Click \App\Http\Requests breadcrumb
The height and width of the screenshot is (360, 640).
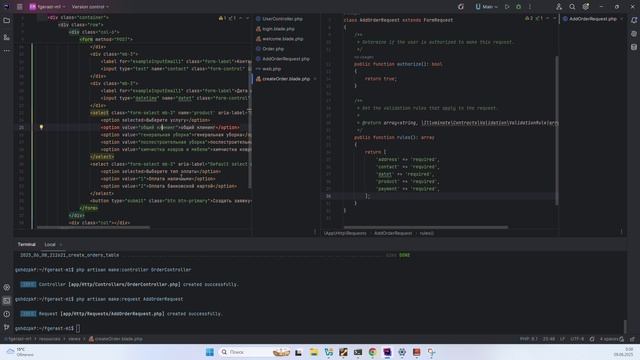pos(345,233)
